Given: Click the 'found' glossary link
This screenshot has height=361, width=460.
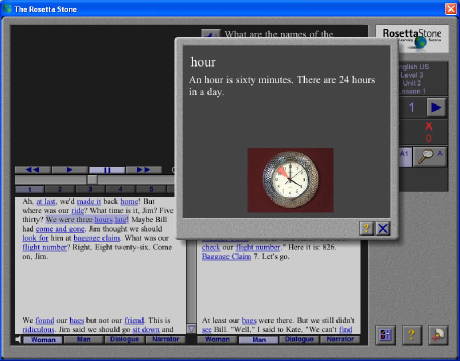Looking at the screenshot, I should click(x=45, y=320).
